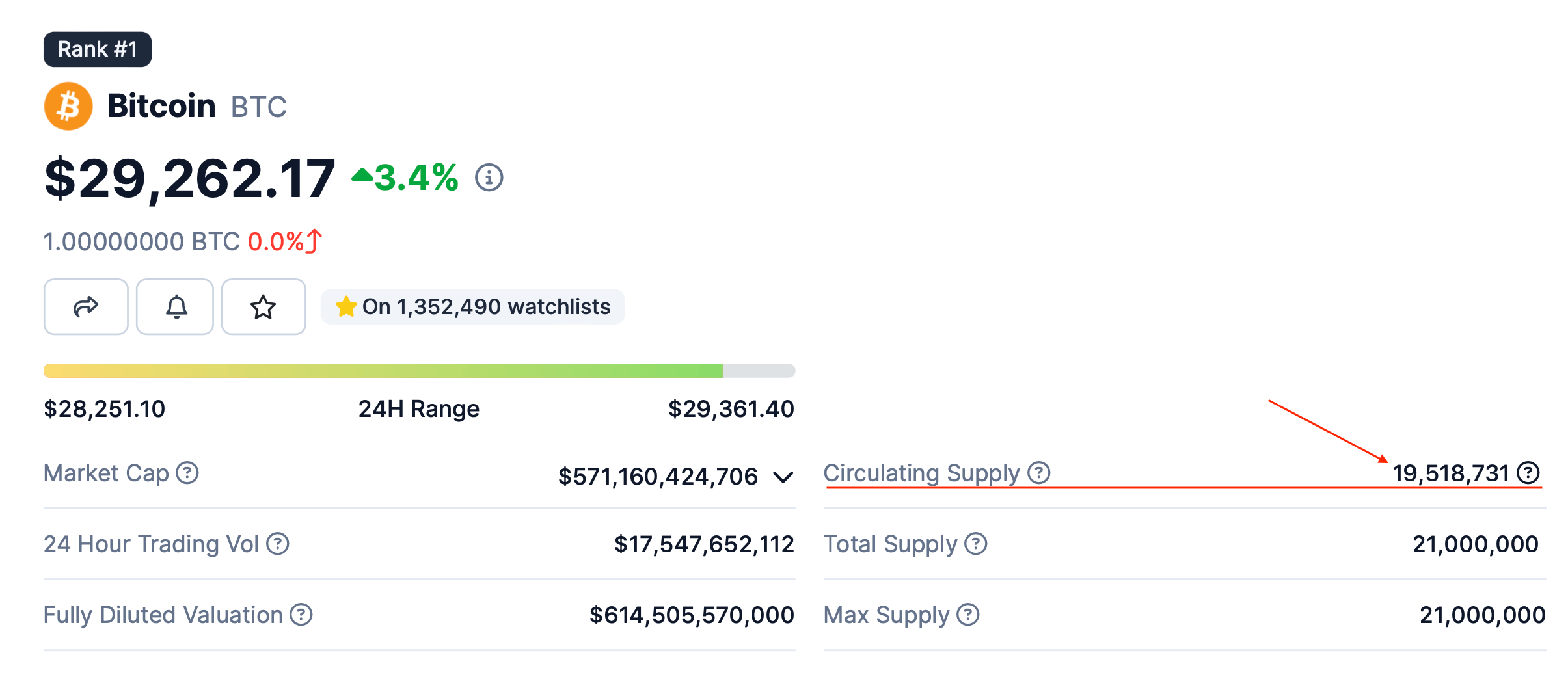
Task: Click the Rank #1 badge
Action: pyautogui.click(x=98, y=49)
